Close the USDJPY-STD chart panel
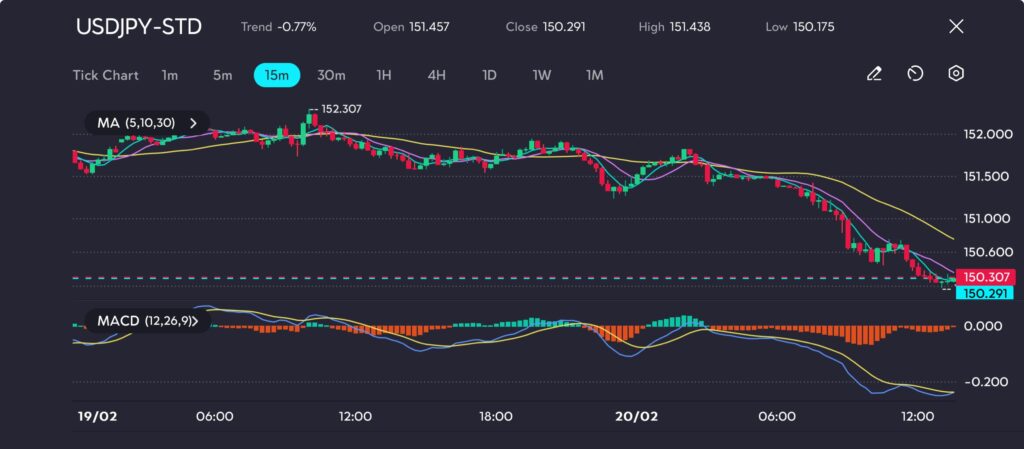This screenshot has width=1024, height=449. coord(955,27)
